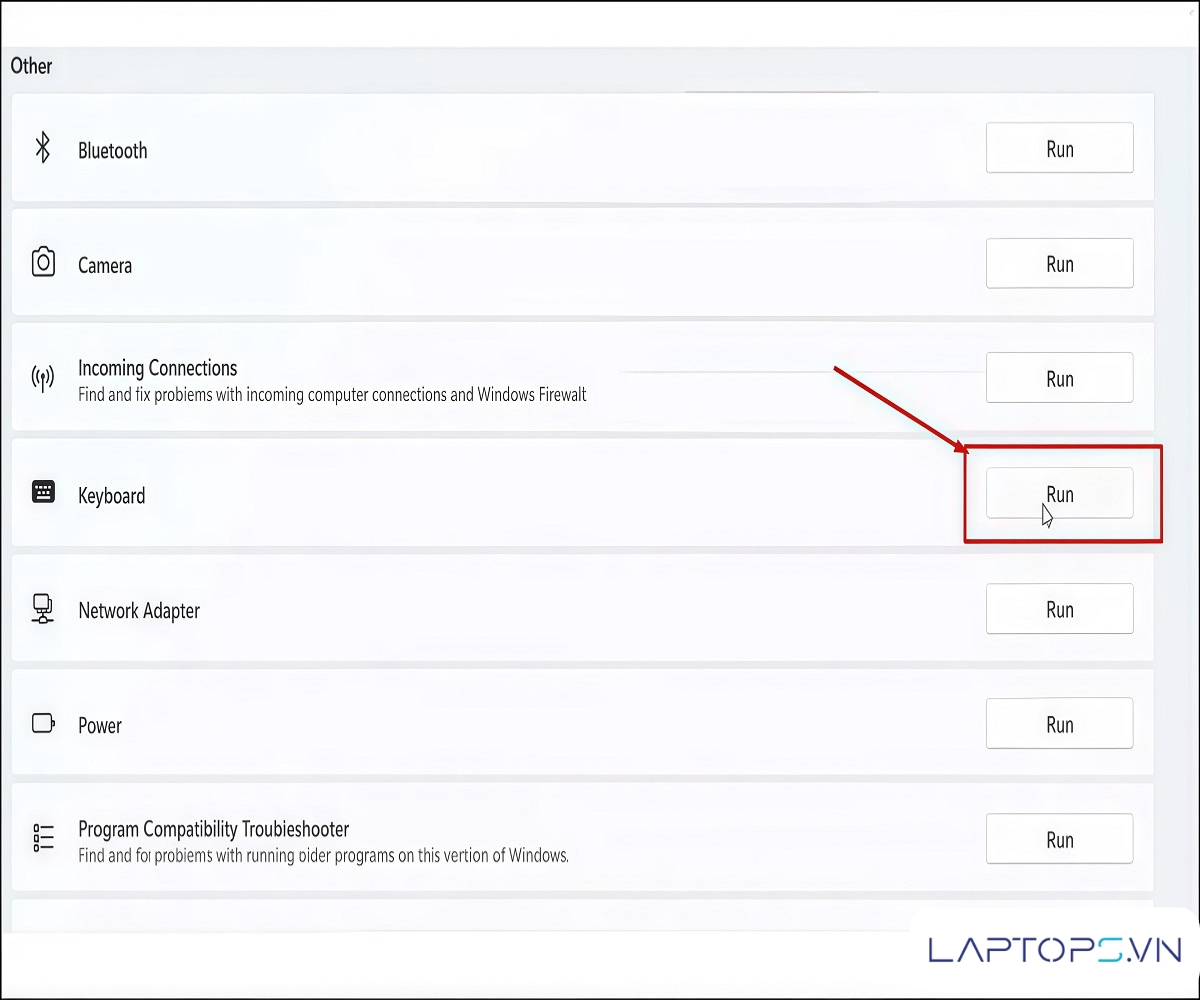This screenshot has height=1000, width=1200.
Task: Click the Program Compatibility Troubleshooter list icon
Action: 43,838
